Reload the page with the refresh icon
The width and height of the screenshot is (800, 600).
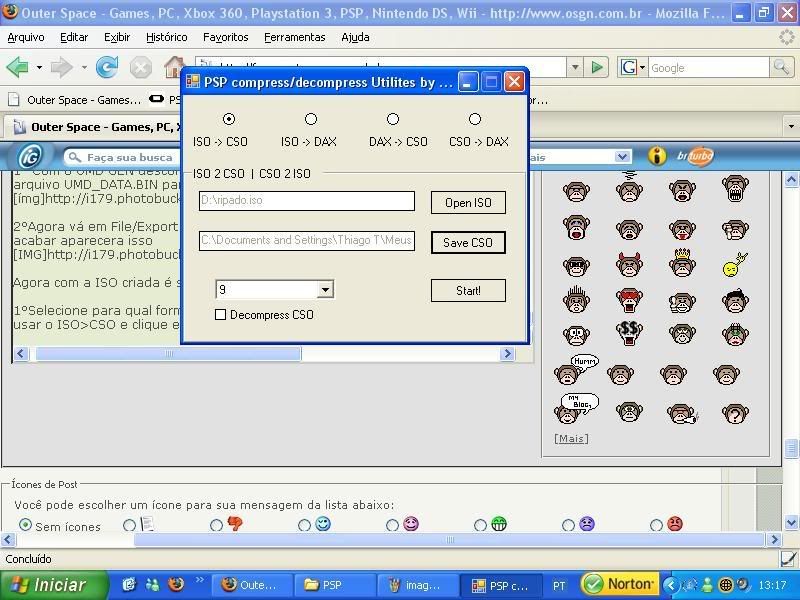tap(107, 67)
